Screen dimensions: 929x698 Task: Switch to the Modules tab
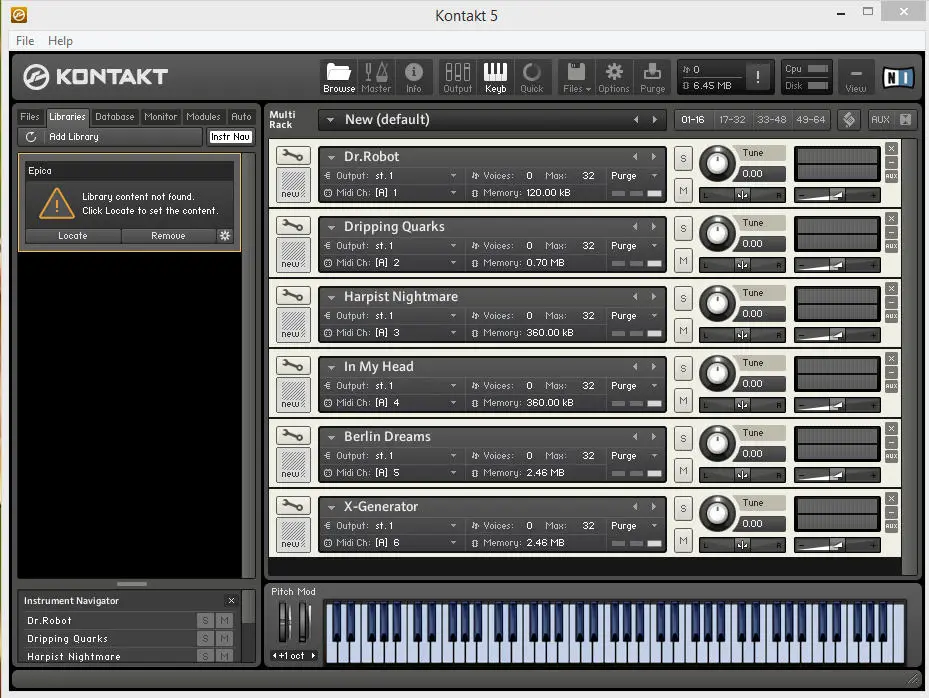(203, 117)
